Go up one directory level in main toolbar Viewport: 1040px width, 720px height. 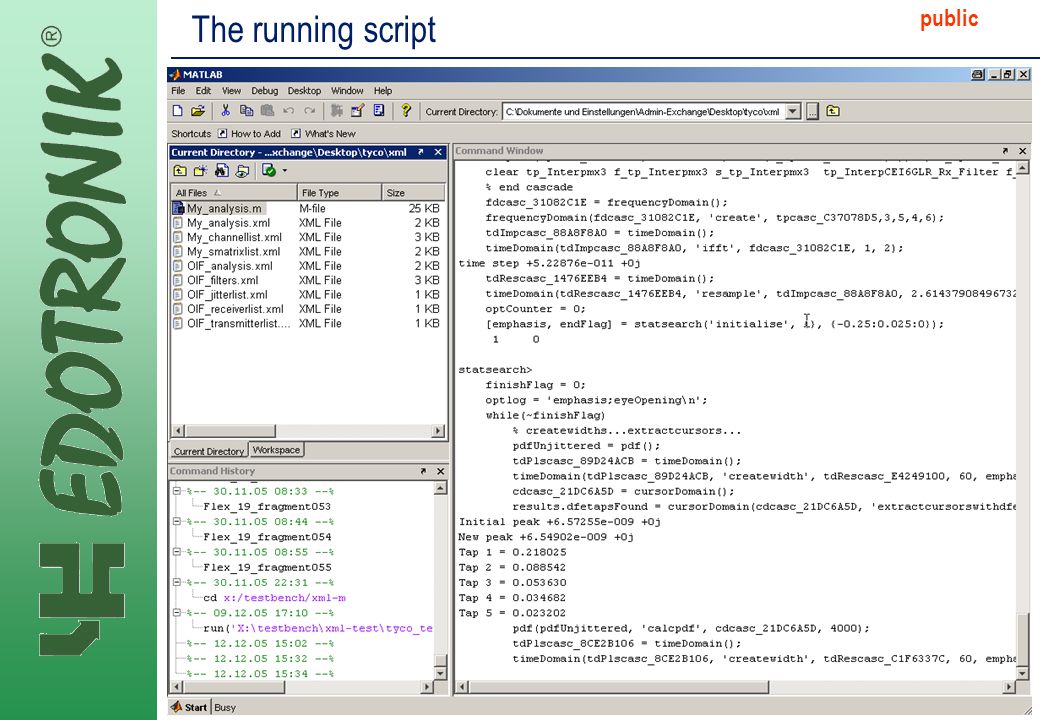coord(833,111)
